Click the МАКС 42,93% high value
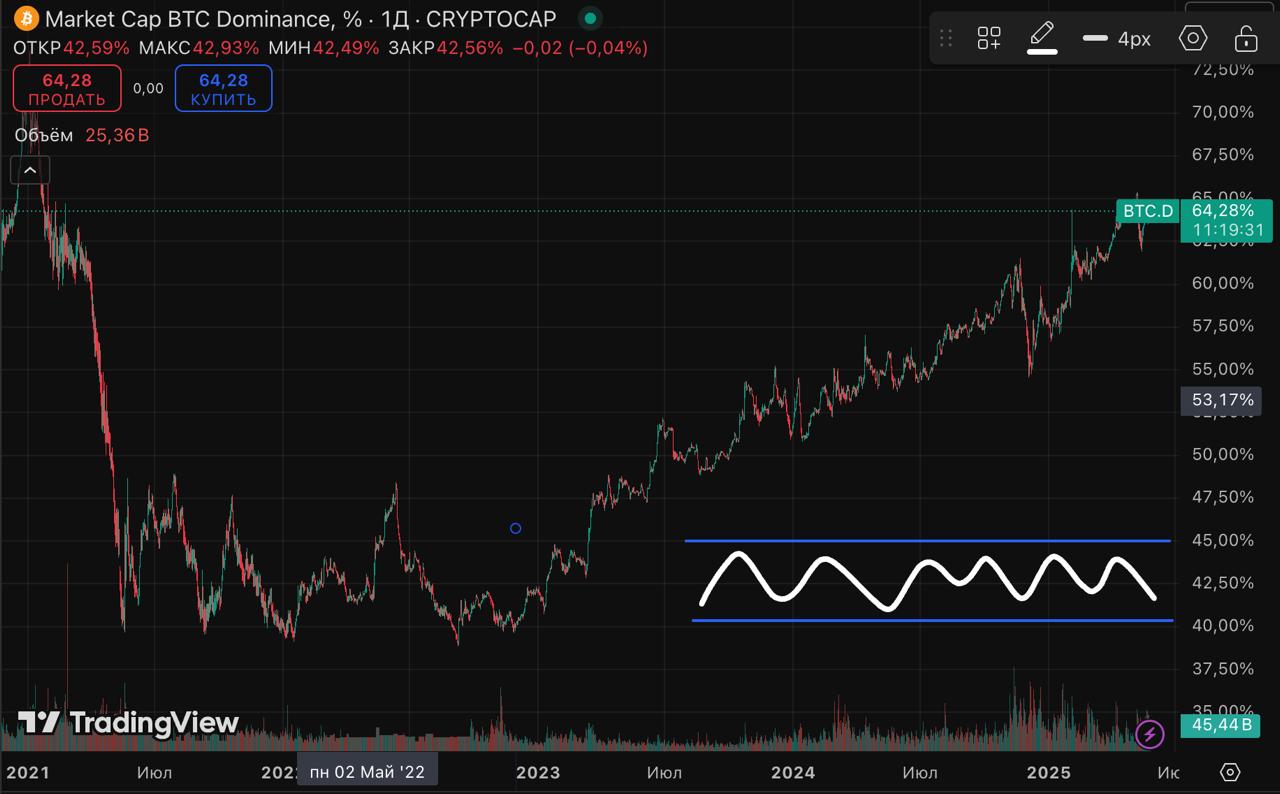The image size is (1280, 794). coord(198,48)
